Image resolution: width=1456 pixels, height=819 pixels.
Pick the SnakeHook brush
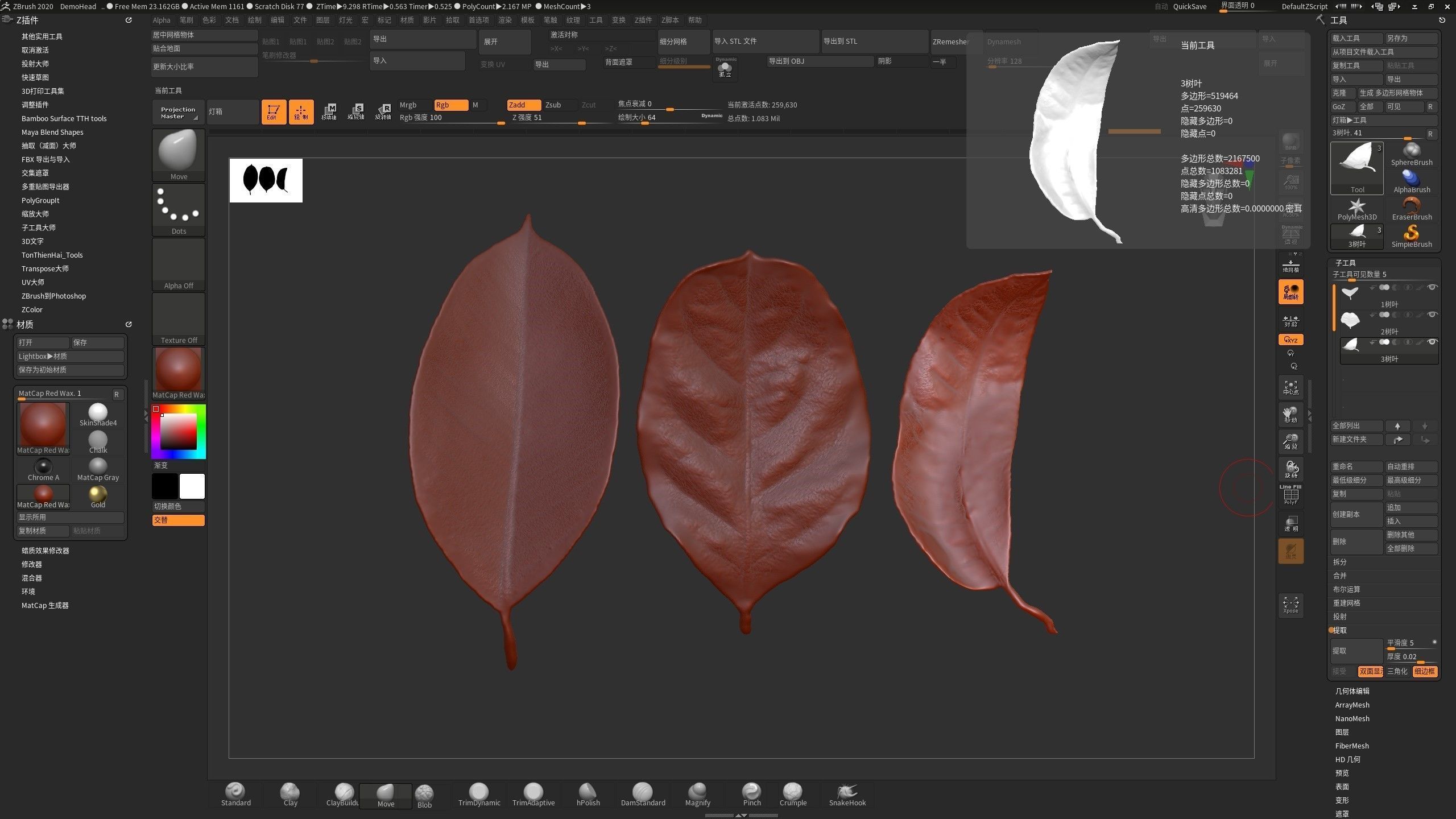[847, 795]
